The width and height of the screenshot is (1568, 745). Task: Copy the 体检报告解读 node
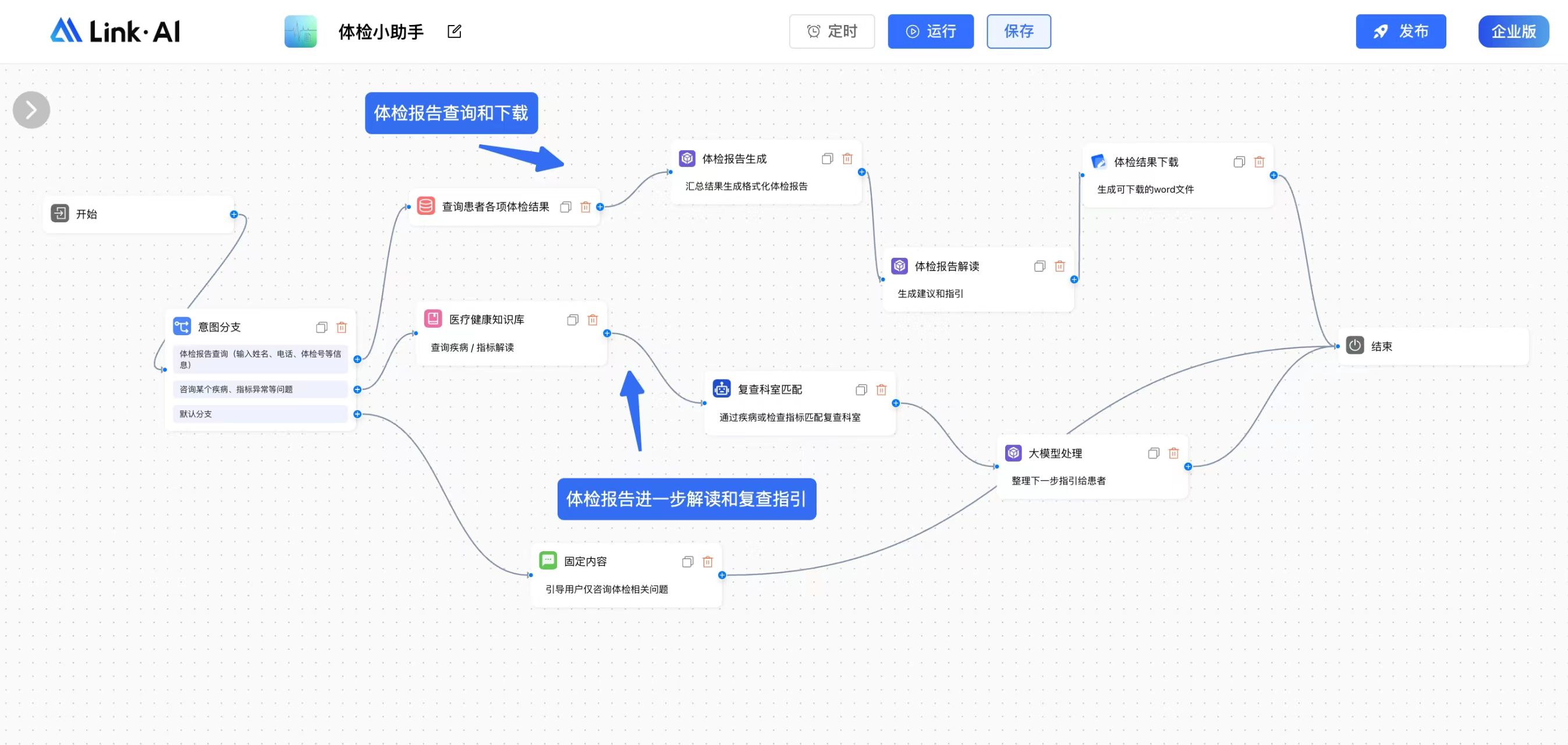tap(1040, 266)
